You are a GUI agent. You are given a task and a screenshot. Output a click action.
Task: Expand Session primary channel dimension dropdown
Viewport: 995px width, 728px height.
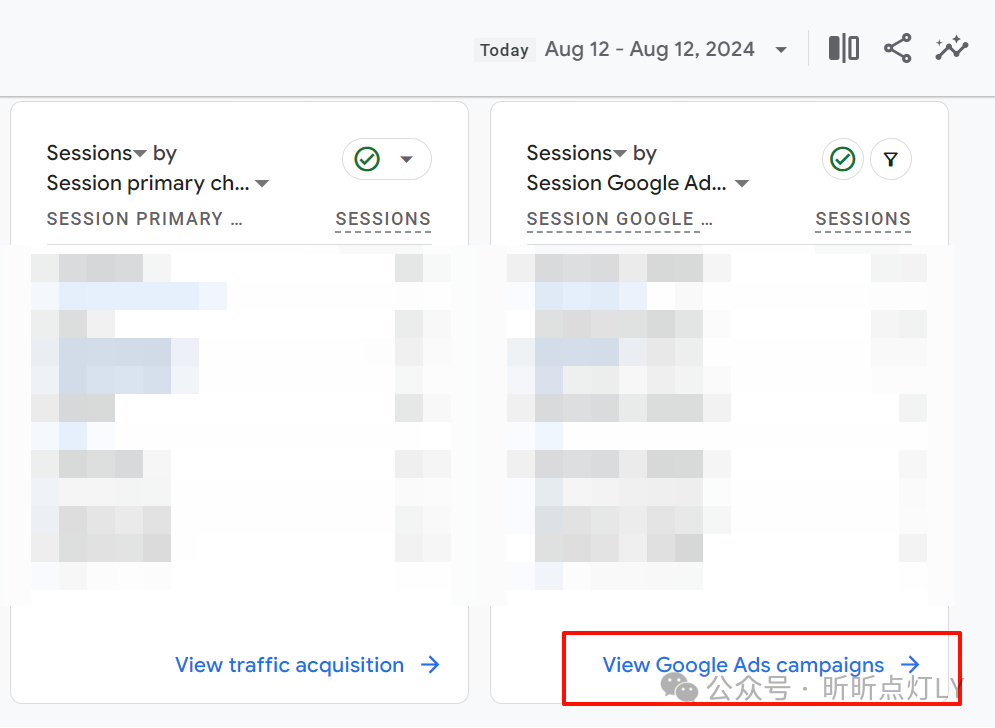tap(262, 184)
